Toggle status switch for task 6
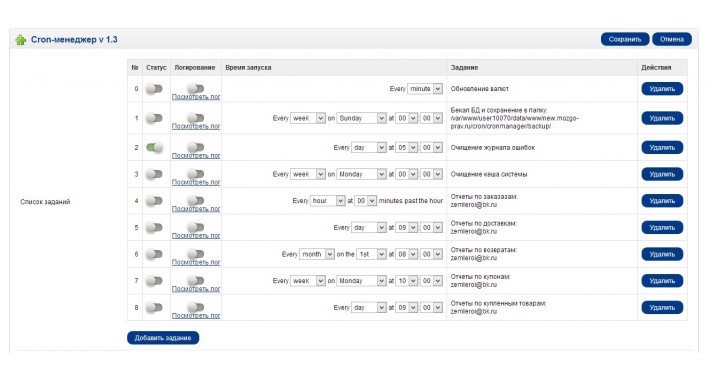 [x=154, y=255]
